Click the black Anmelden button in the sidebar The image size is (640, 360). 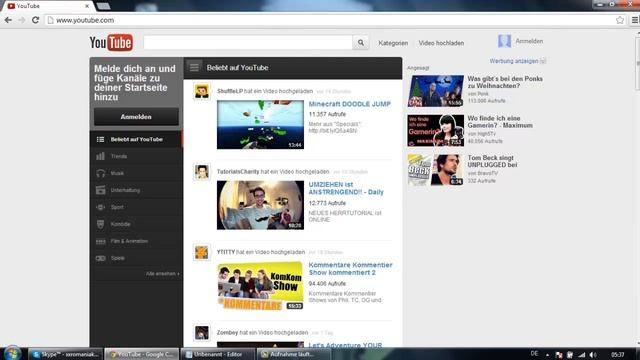pos(136,117)
